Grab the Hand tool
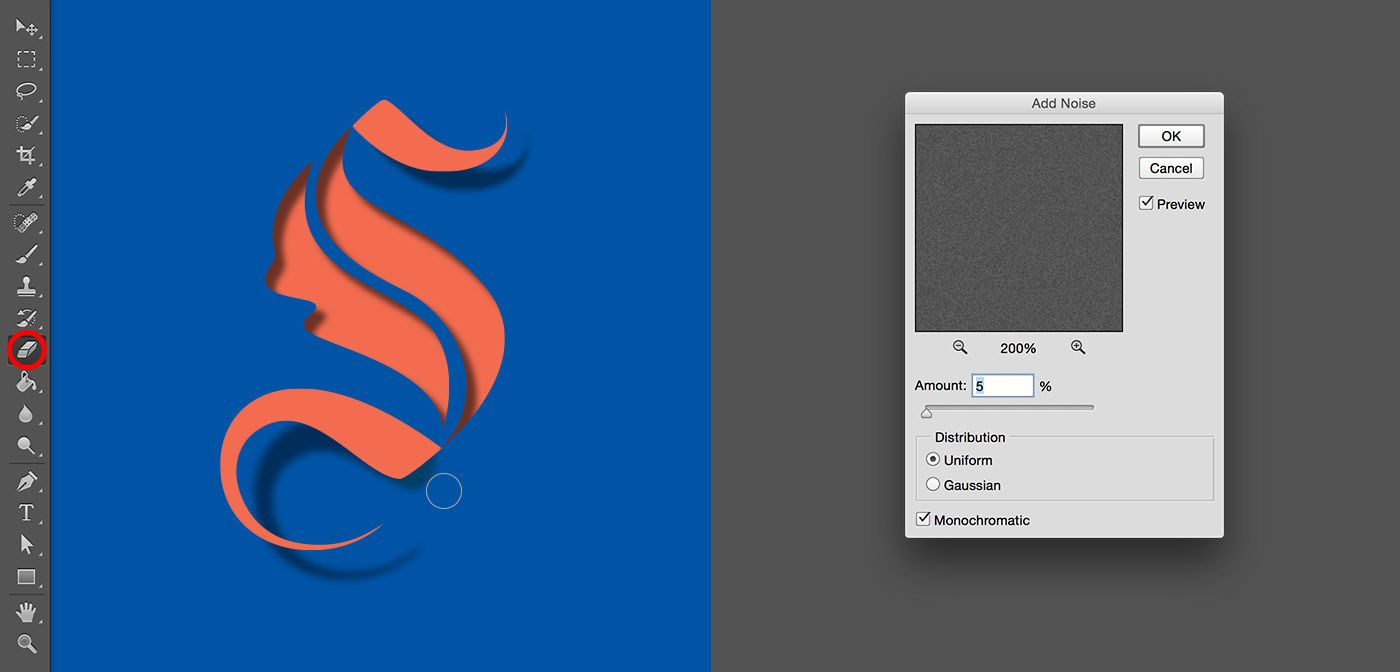 tap(26, 611)
